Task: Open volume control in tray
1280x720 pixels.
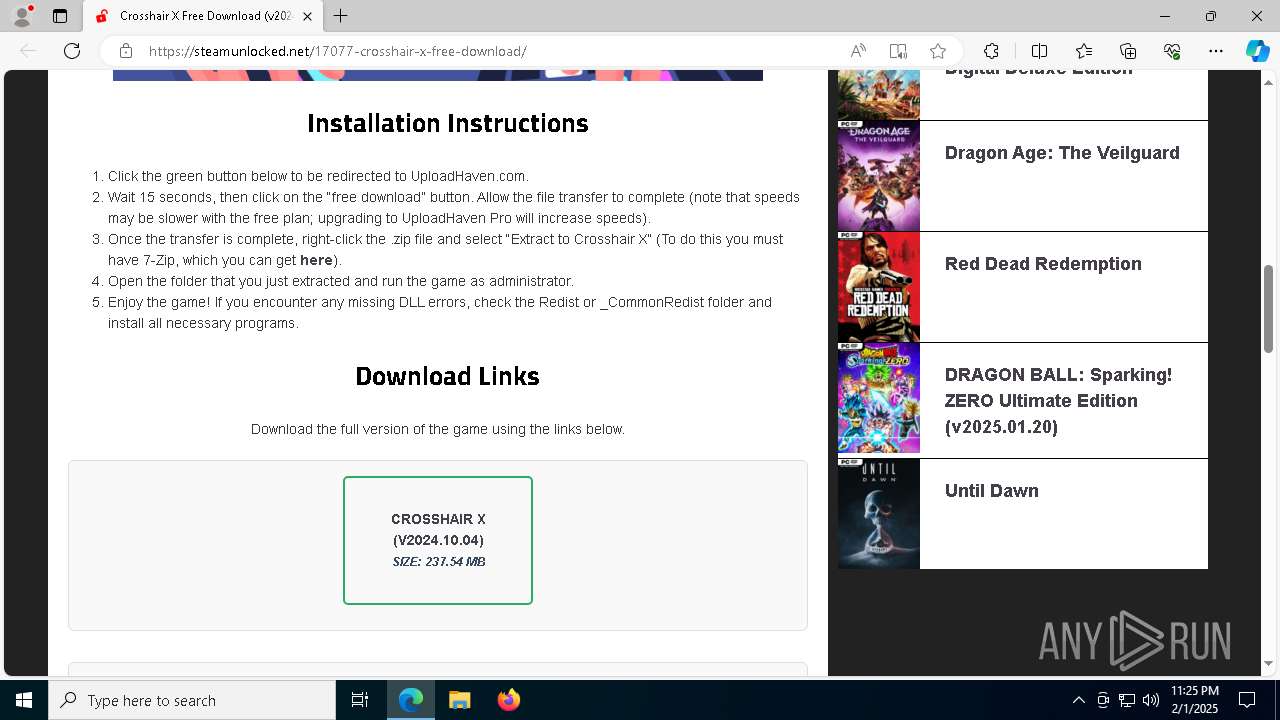Action: [1150, 700]
